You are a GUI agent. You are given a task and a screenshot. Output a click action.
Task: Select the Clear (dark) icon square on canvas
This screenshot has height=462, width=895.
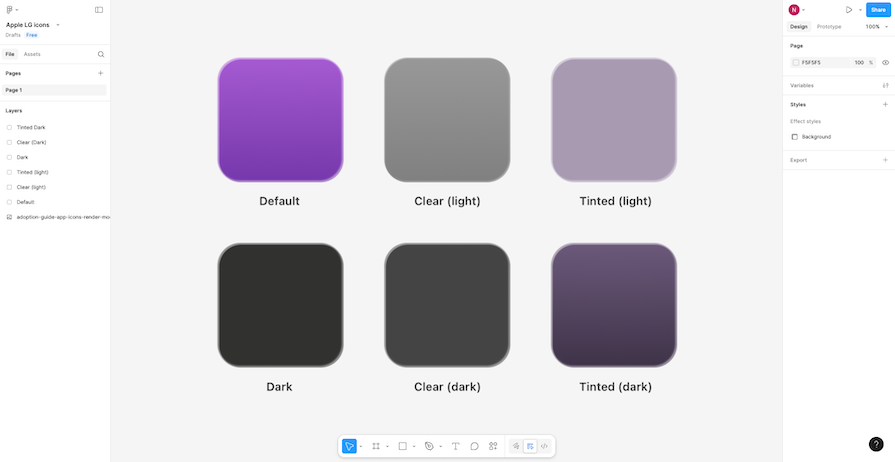tap(447, 306)
